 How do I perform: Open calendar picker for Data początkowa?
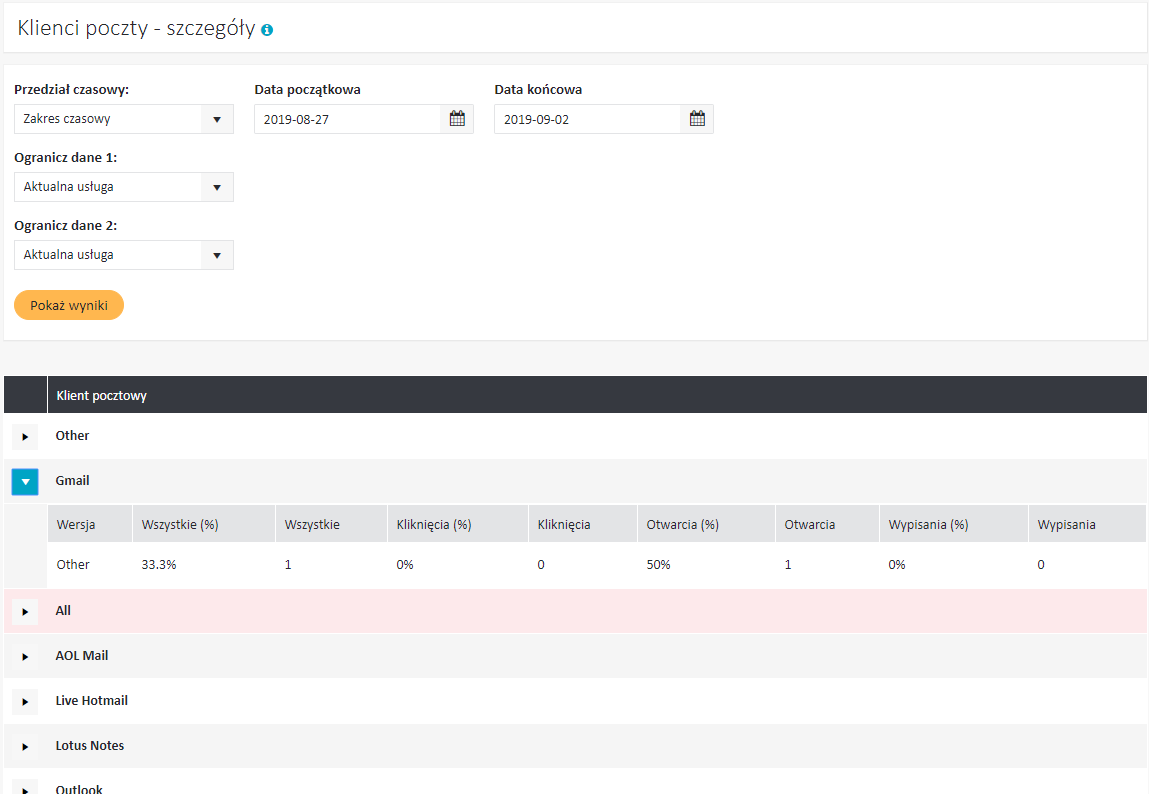[x=457, y=119]
